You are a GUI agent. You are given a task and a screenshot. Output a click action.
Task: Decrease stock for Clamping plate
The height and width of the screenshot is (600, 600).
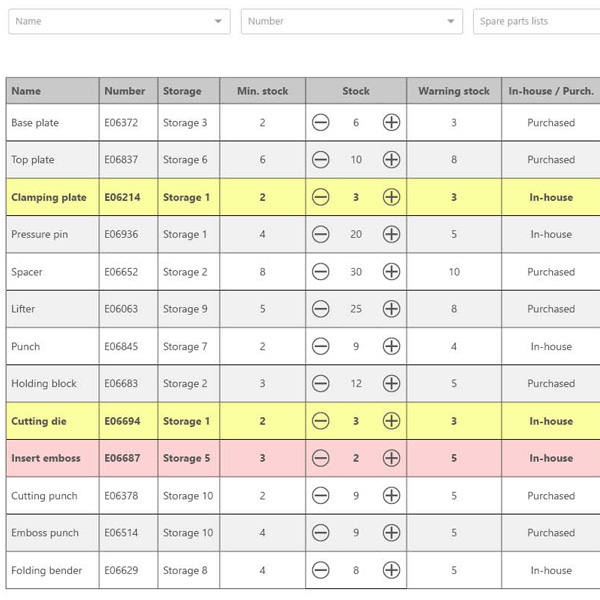(320, 197)
